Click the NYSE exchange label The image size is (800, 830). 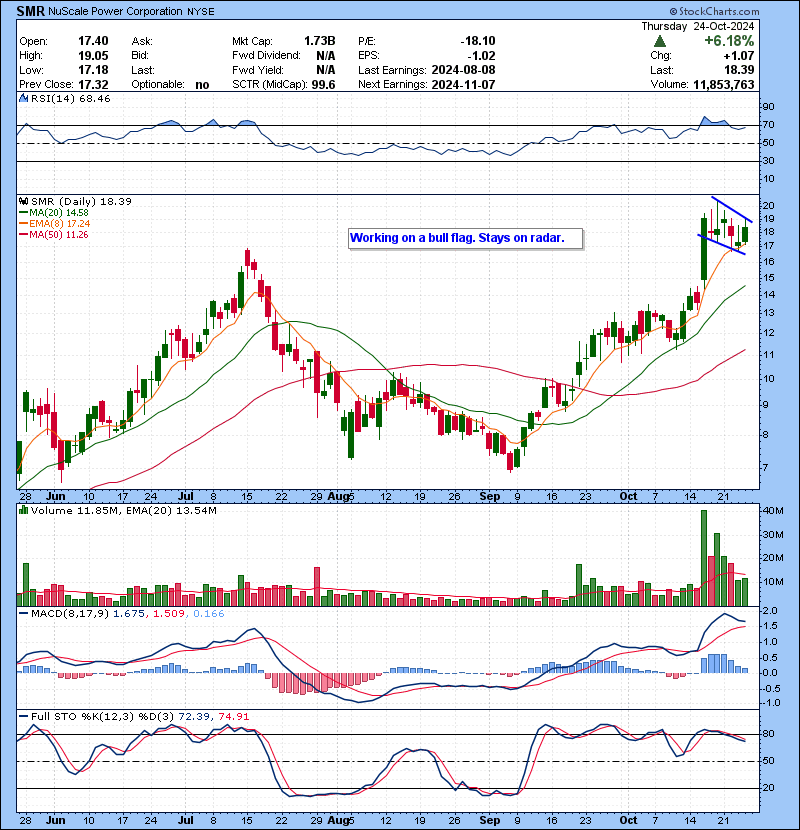(201, 12)
